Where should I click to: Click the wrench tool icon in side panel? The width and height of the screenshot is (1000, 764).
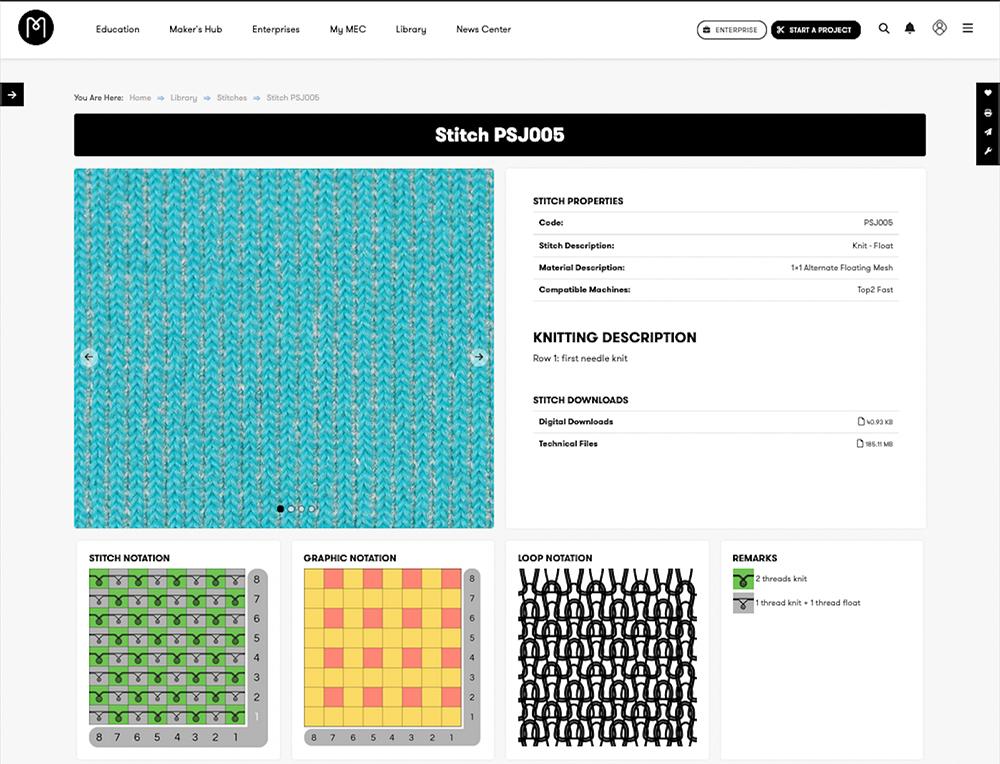pyautogui.click(x=988, y=152)
